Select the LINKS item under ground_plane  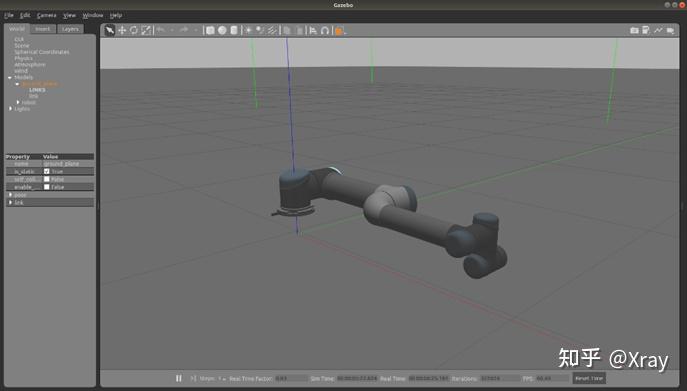[x=37, y=90]
